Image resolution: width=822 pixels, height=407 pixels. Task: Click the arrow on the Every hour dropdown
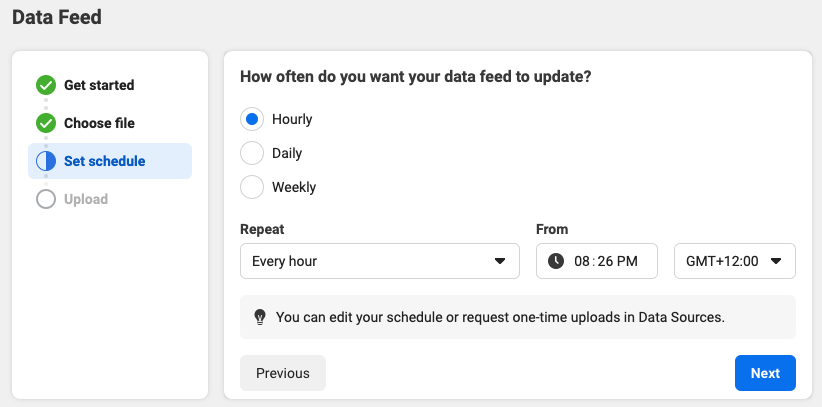click(x=500, y=261)
